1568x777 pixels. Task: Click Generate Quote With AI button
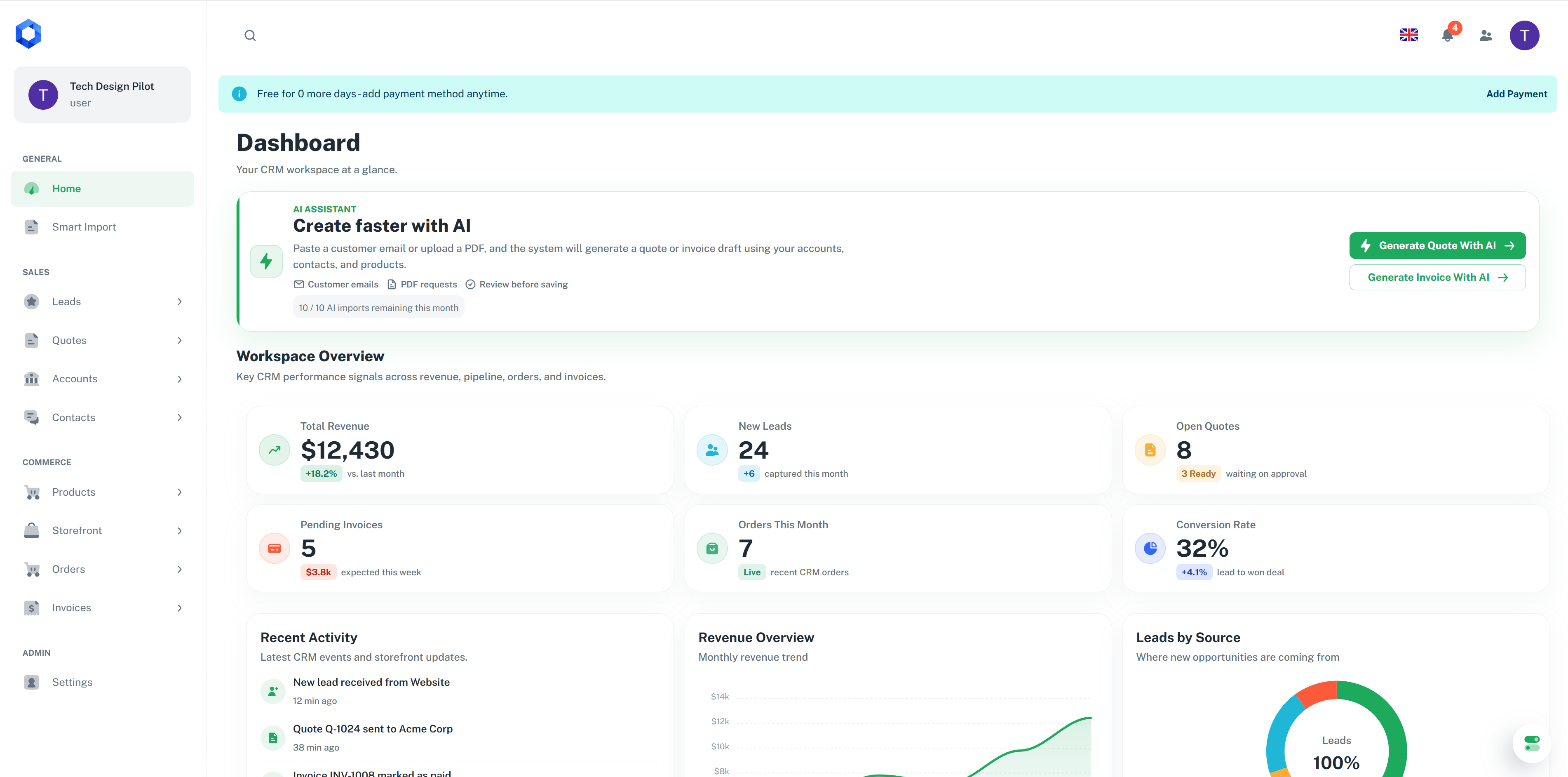[1437, 245]
